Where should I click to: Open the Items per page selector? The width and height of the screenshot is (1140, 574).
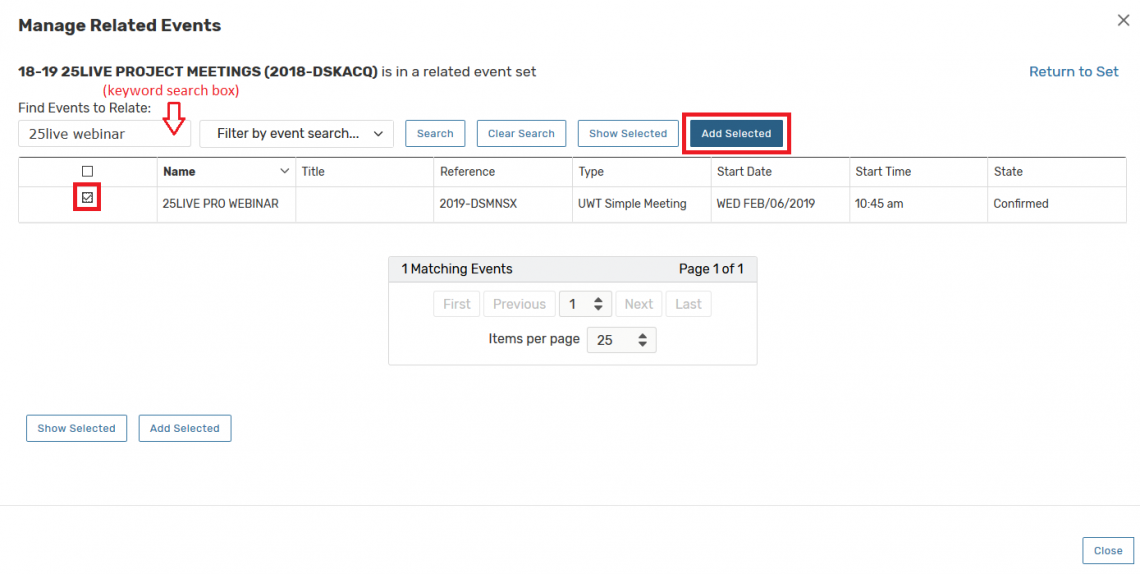[621, 340]
